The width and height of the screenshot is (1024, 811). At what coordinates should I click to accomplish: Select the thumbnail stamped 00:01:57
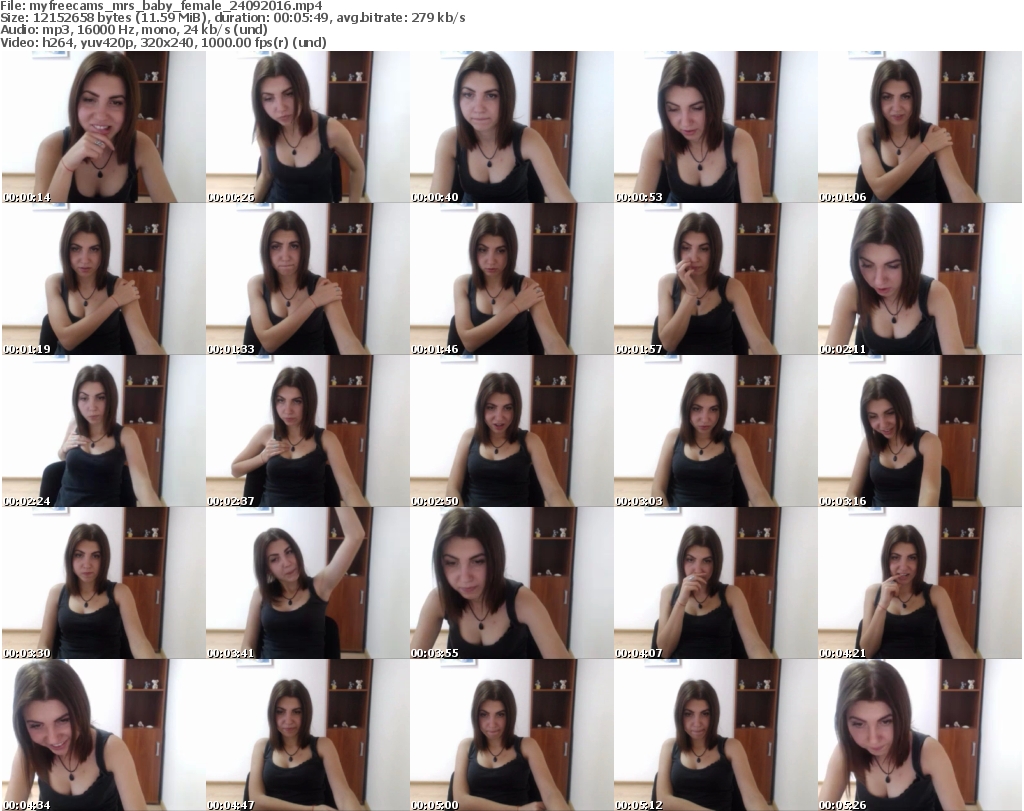[x=715, y=280]
